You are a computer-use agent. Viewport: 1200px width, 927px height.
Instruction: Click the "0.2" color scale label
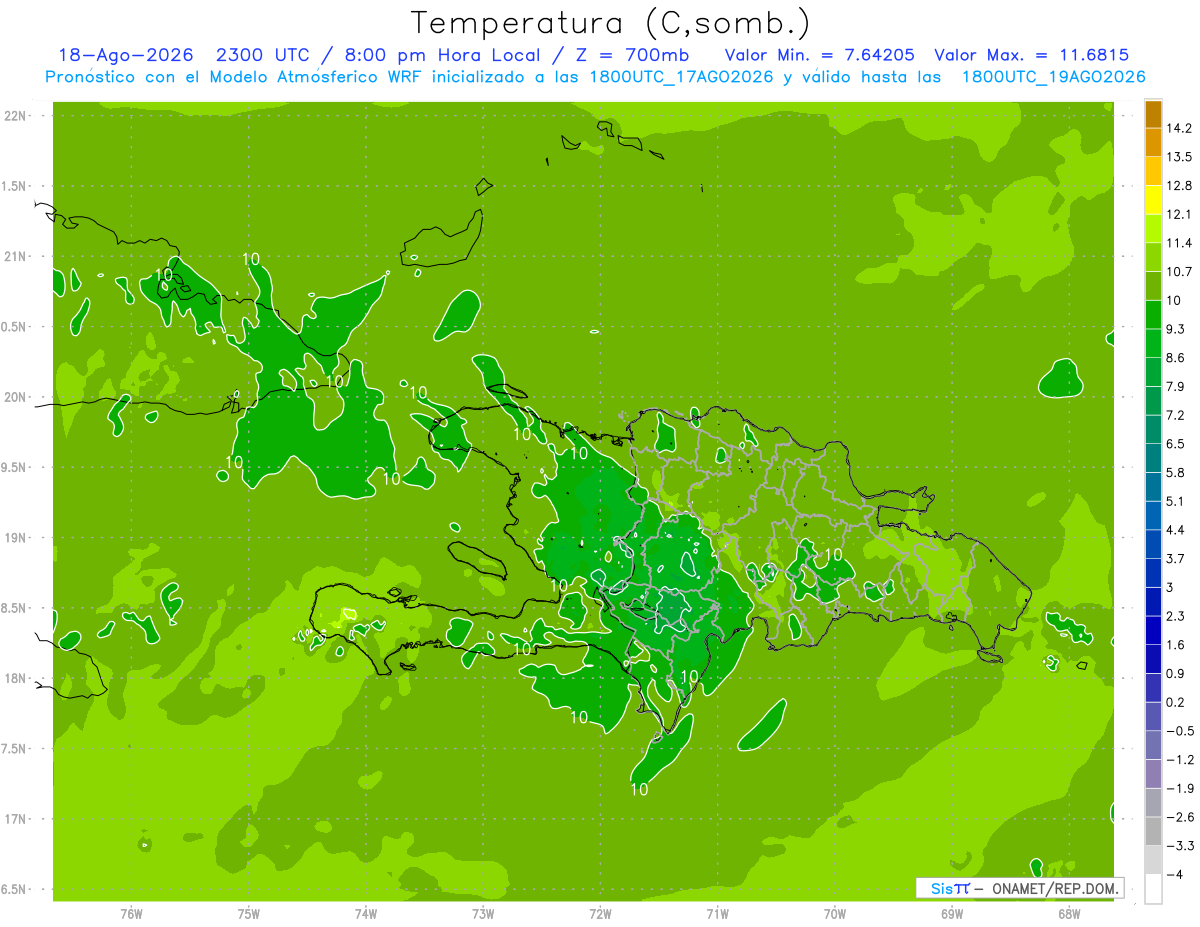[1176, 702]
